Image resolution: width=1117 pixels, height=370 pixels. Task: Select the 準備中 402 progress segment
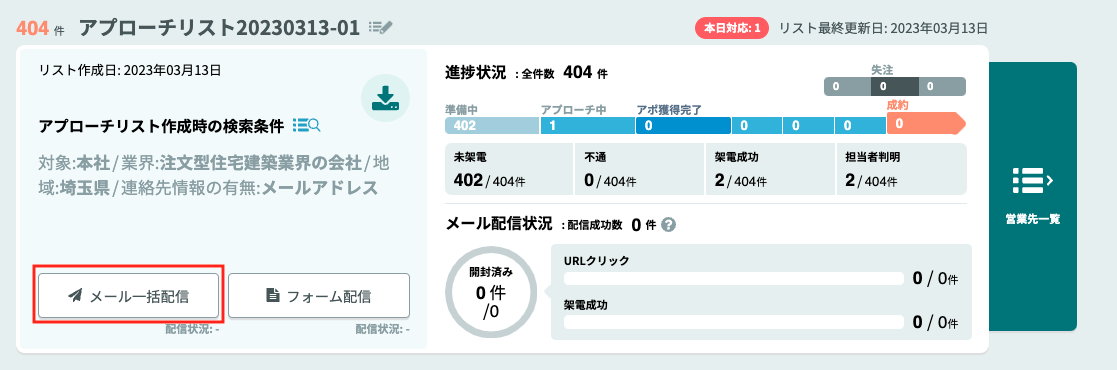pos(492,125)
